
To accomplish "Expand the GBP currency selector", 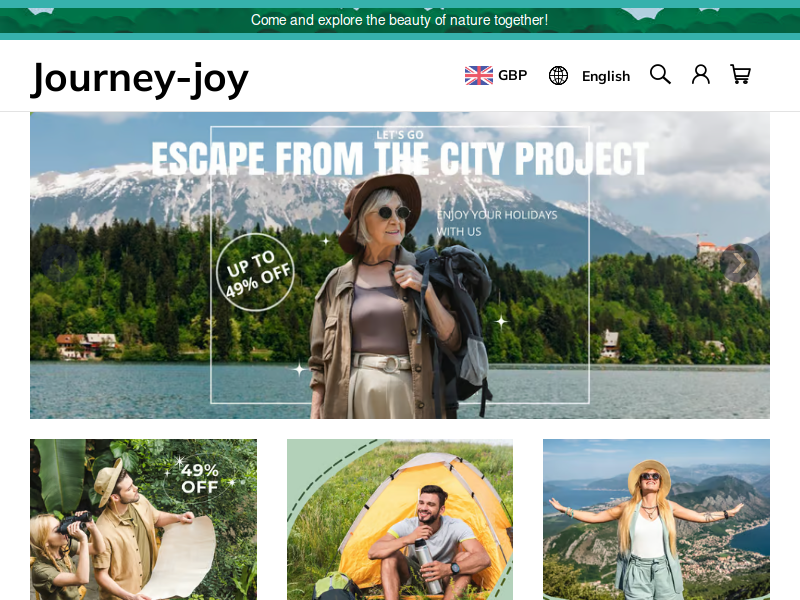I will (496, 76).
